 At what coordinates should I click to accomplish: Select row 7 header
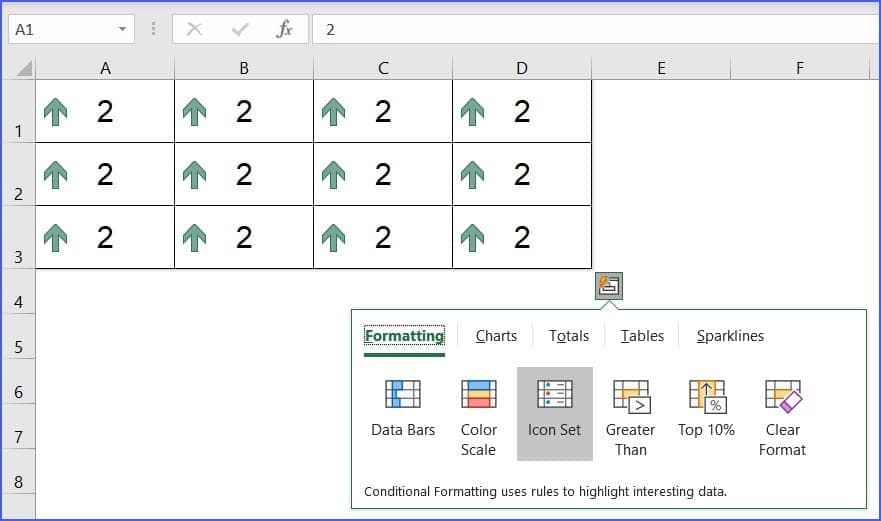[x=18, y=427]
